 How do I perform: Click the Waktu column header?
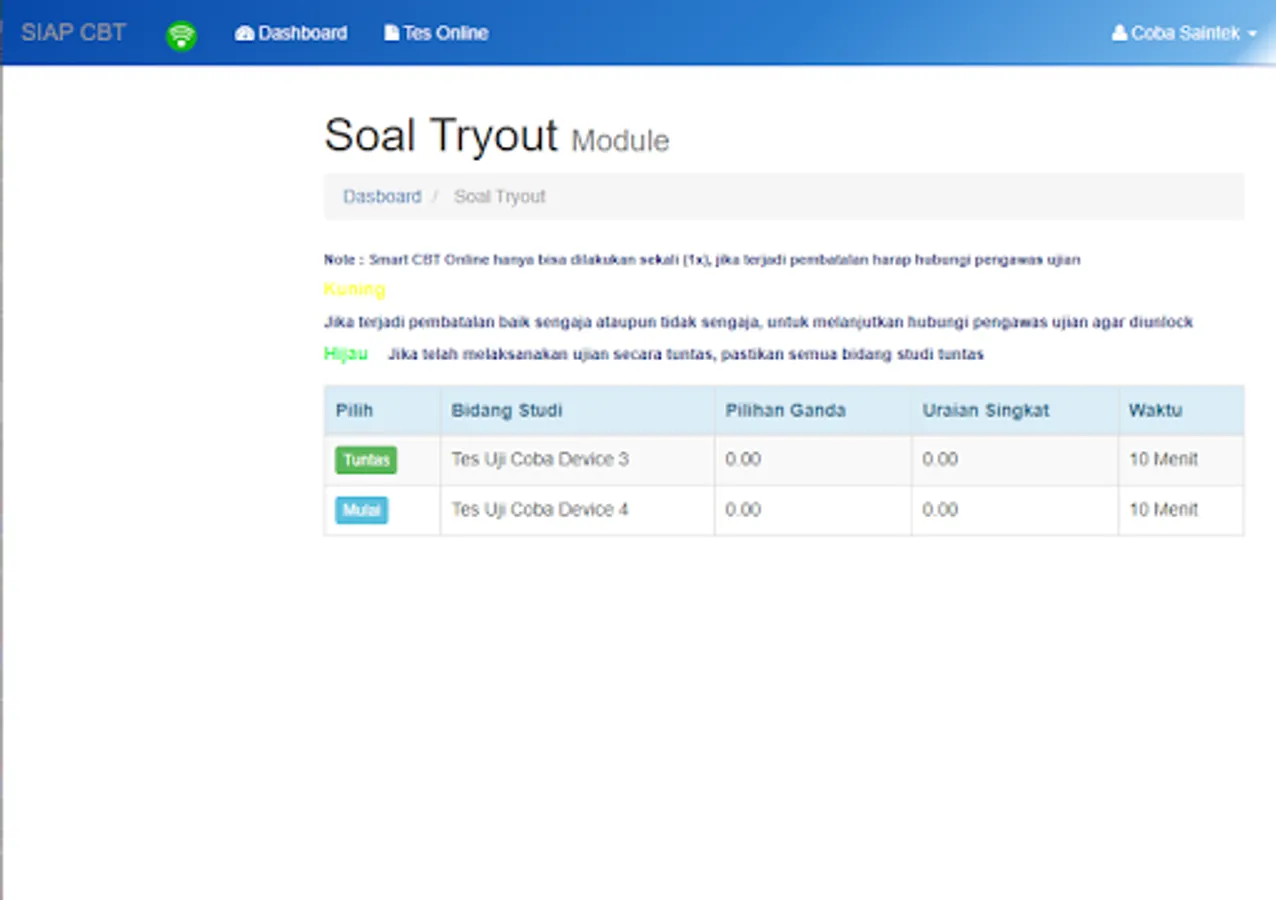(1155, 410)
